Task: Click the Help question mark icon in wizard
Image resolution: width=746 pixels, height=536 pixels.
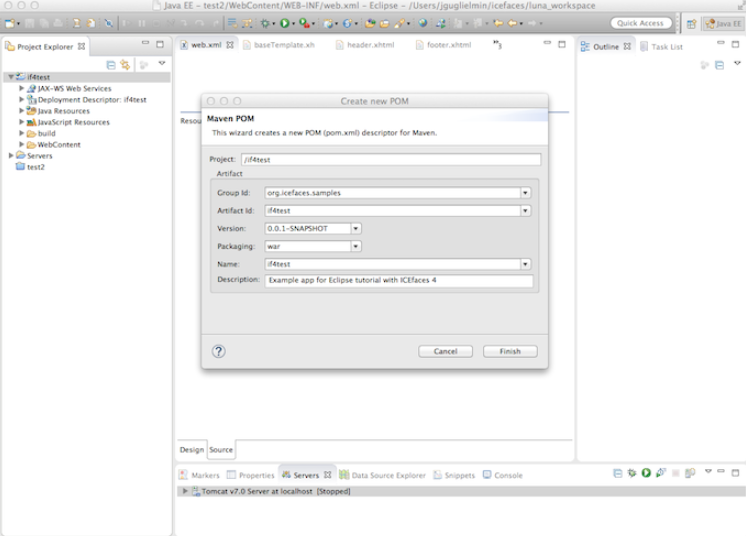Action: coord(219,351)
